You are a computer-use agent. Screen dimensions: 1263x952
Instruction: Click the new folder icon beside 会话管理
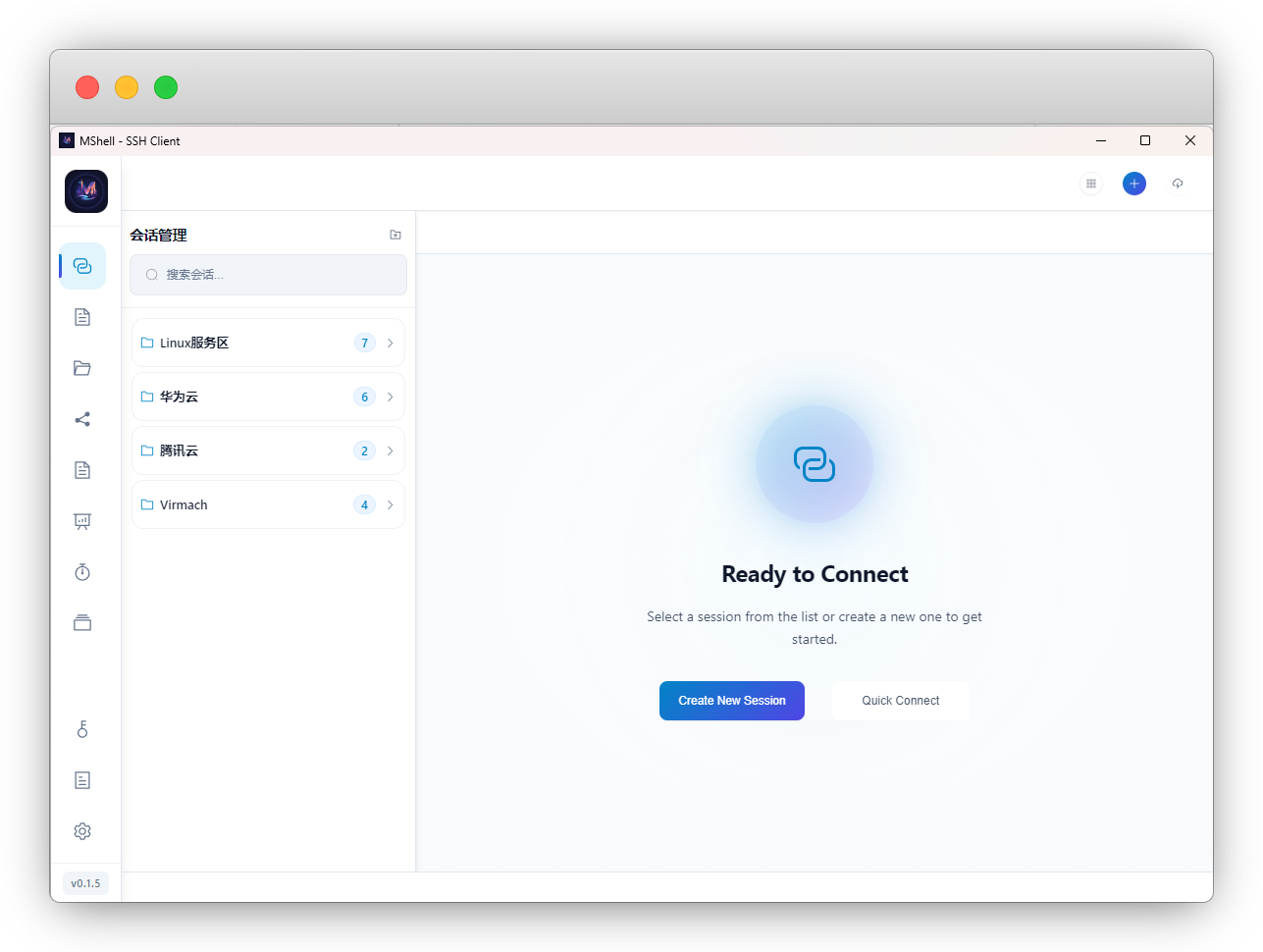point(395,235)
